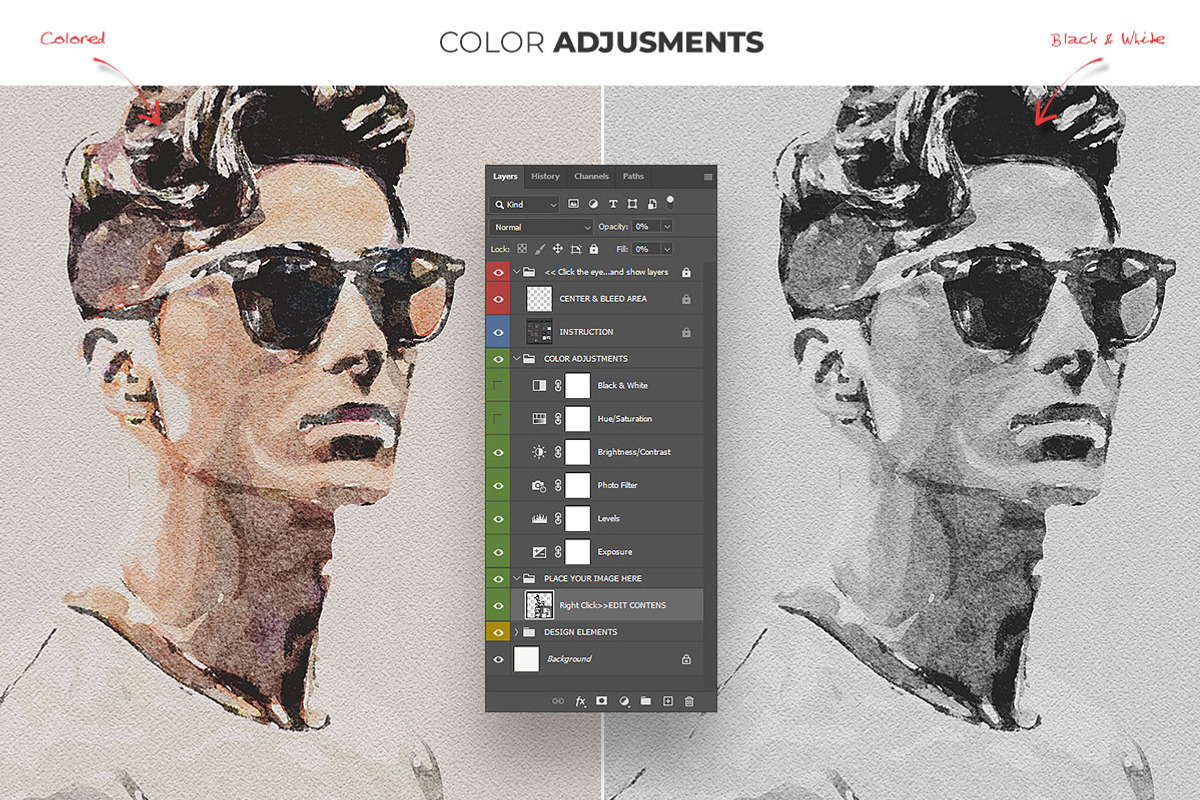This screenshot has height=800, width=1200.
Task: Filter layers by pixel layer icon
Action: pyautogui.click(x=574, y=204)
